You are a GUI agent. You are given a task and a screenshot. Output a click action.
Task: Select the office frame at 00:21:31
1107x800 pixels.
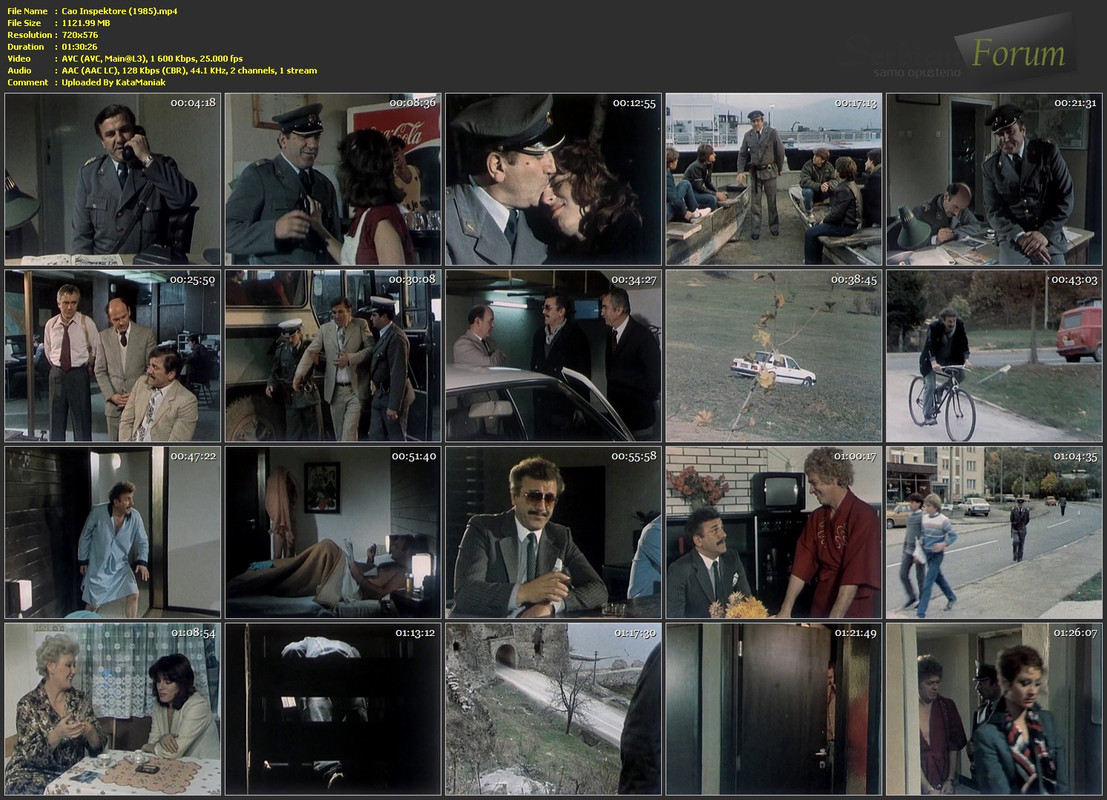[x=994, y=179]
